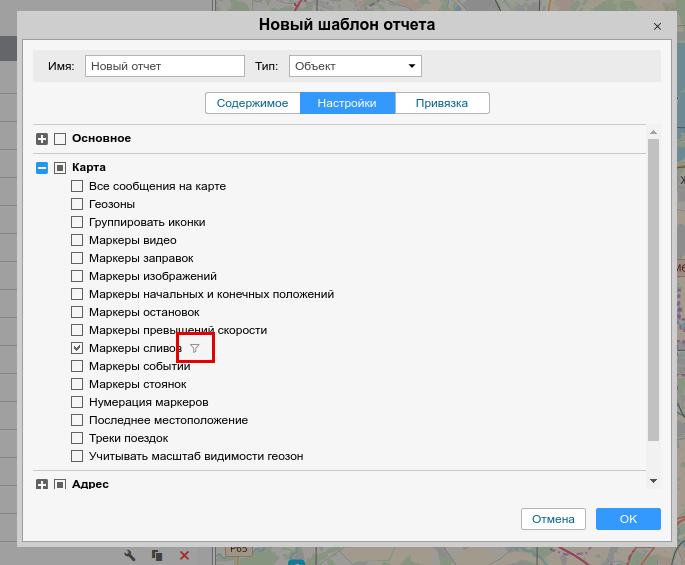This screenshot has width=685, height=565.
Task: Expand the Адрес section
Action: tap(42, 485)
